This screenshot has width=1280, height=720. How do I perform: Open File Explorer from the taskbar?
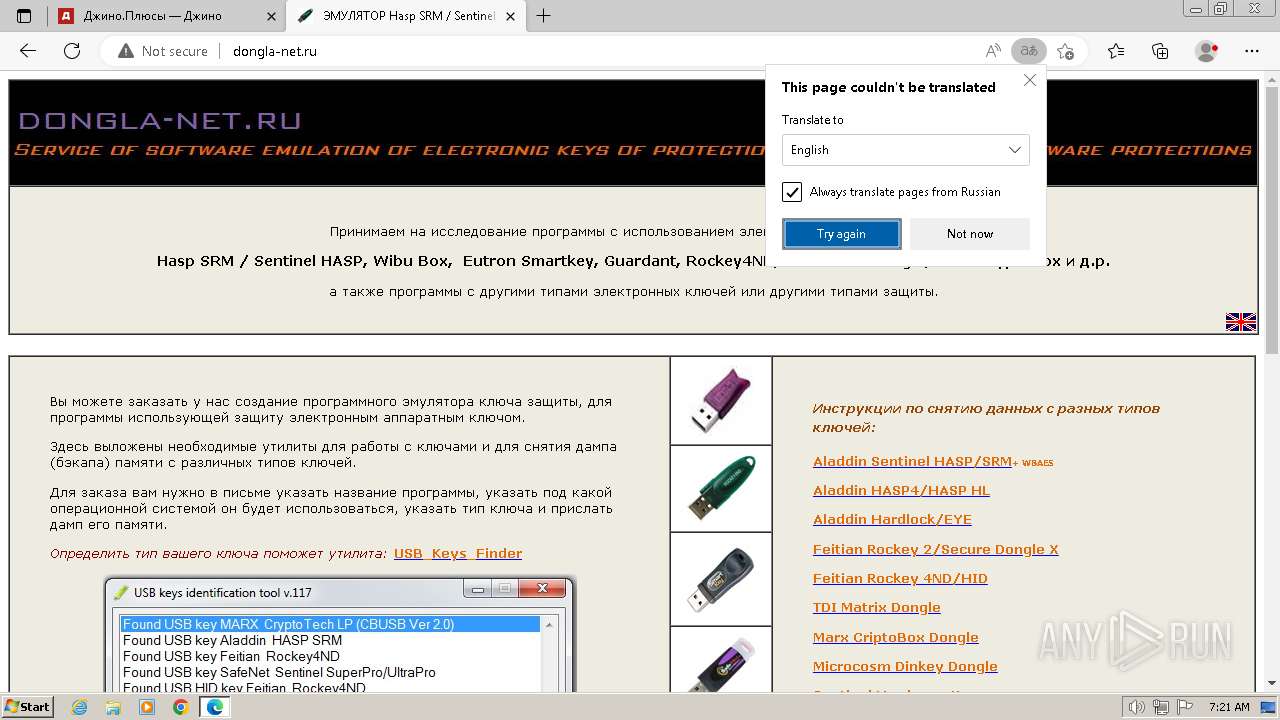(113, 707)
